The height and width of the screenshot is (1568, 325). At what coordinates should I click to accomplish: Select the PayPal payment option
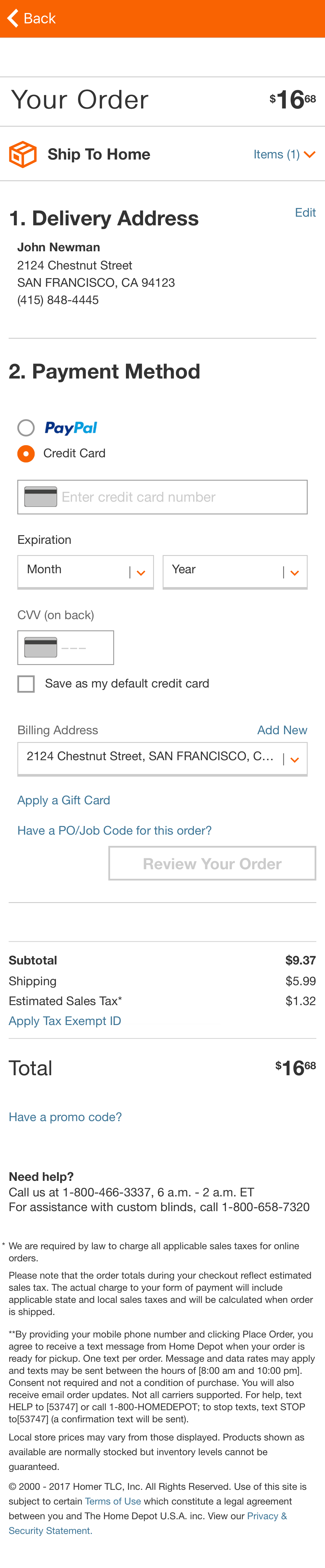[26, 428]
